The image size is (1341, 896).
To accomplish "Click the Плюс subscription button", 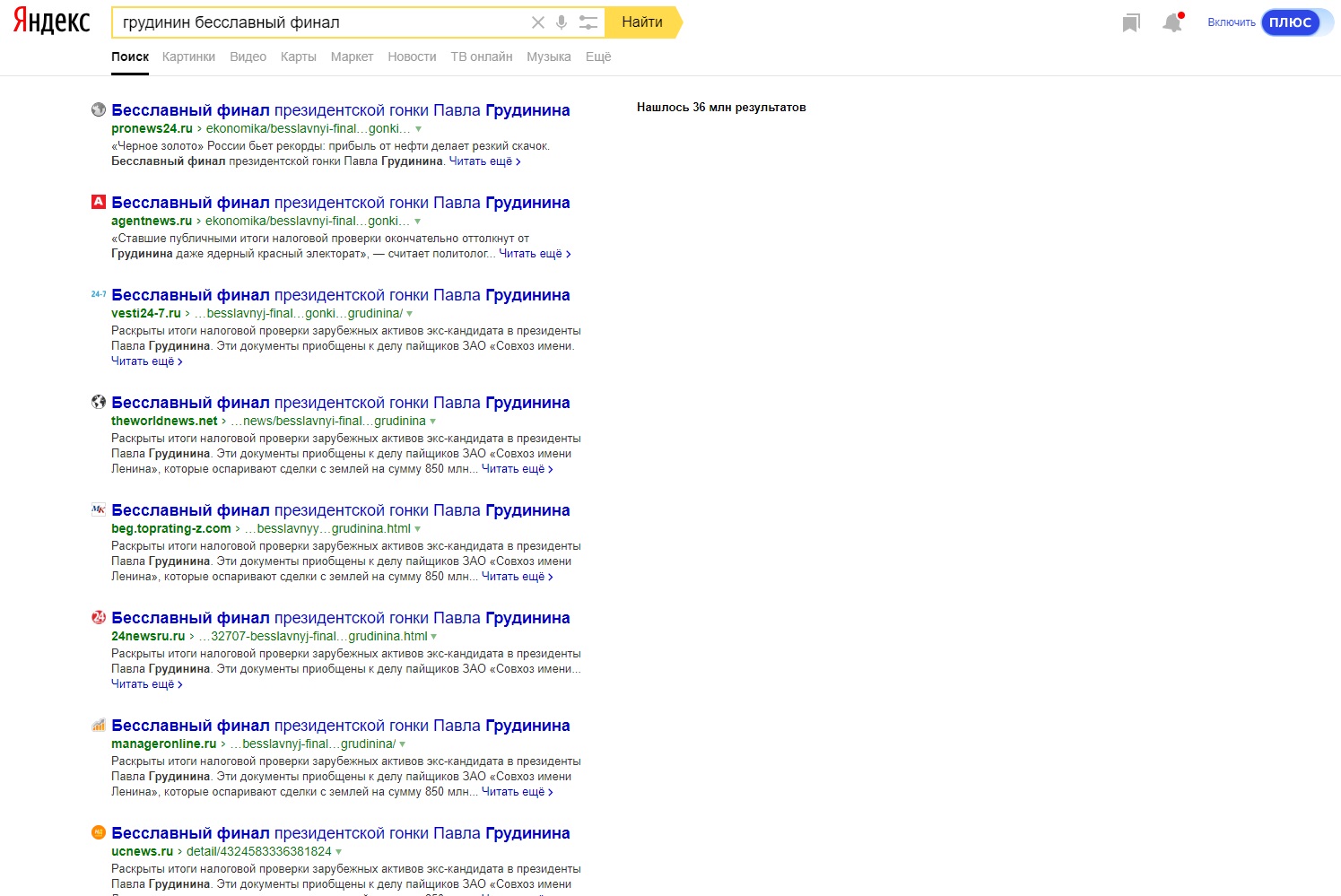I will pos(1292,22).
